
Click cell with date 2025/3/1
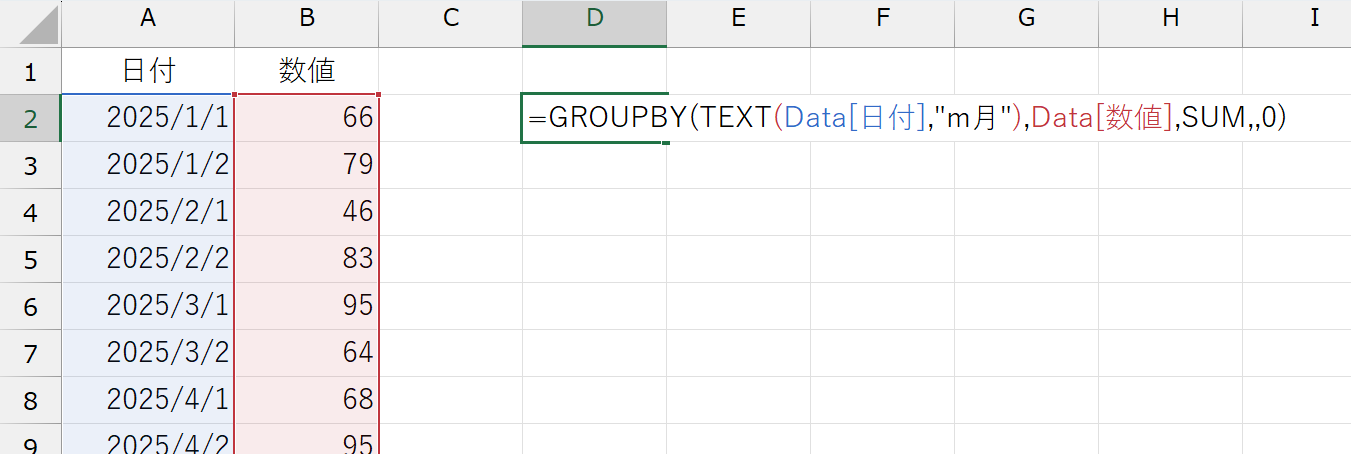click(x=148, y=306)
